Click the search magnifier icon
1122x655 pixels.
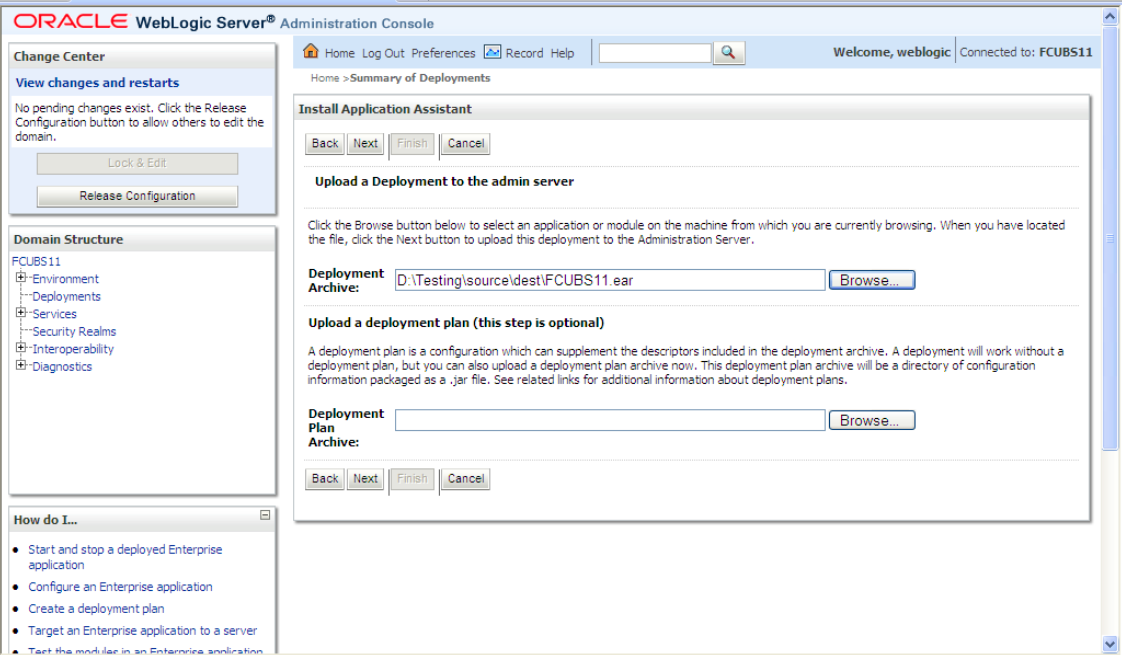728,53
